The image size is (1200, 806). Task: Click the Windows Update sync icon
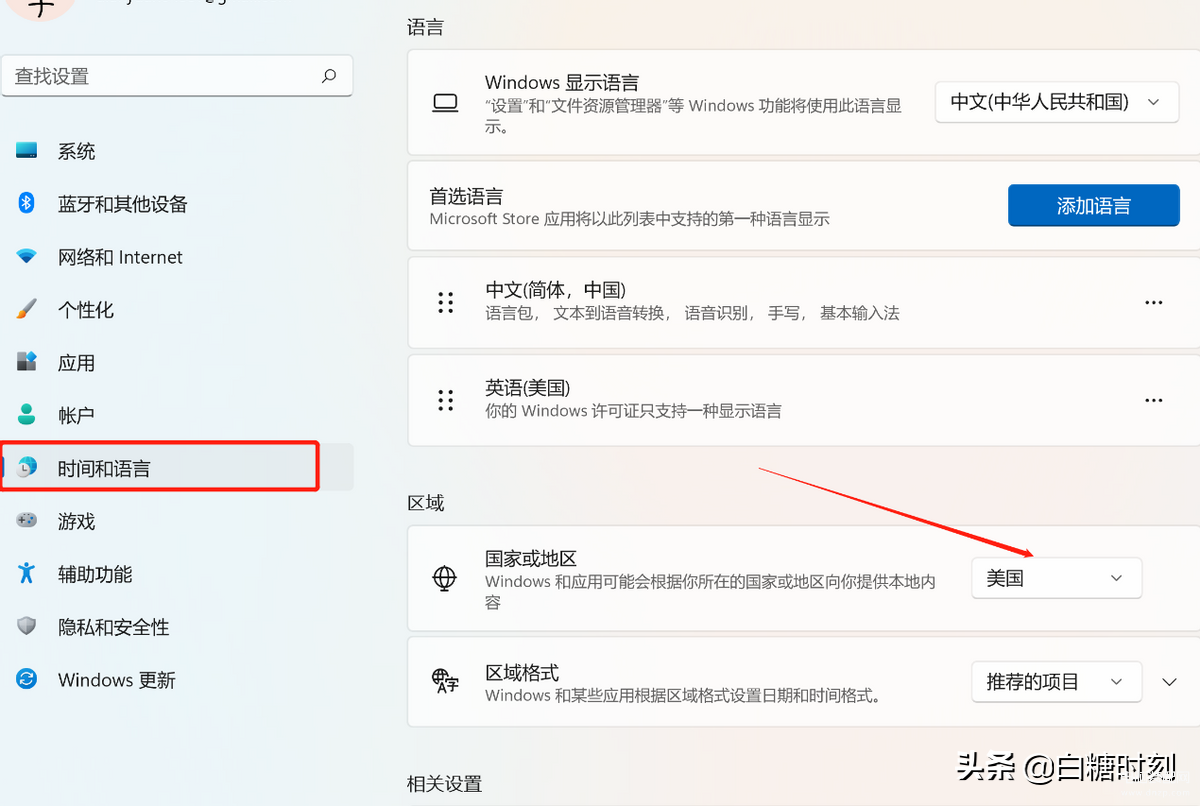(27, 679)
